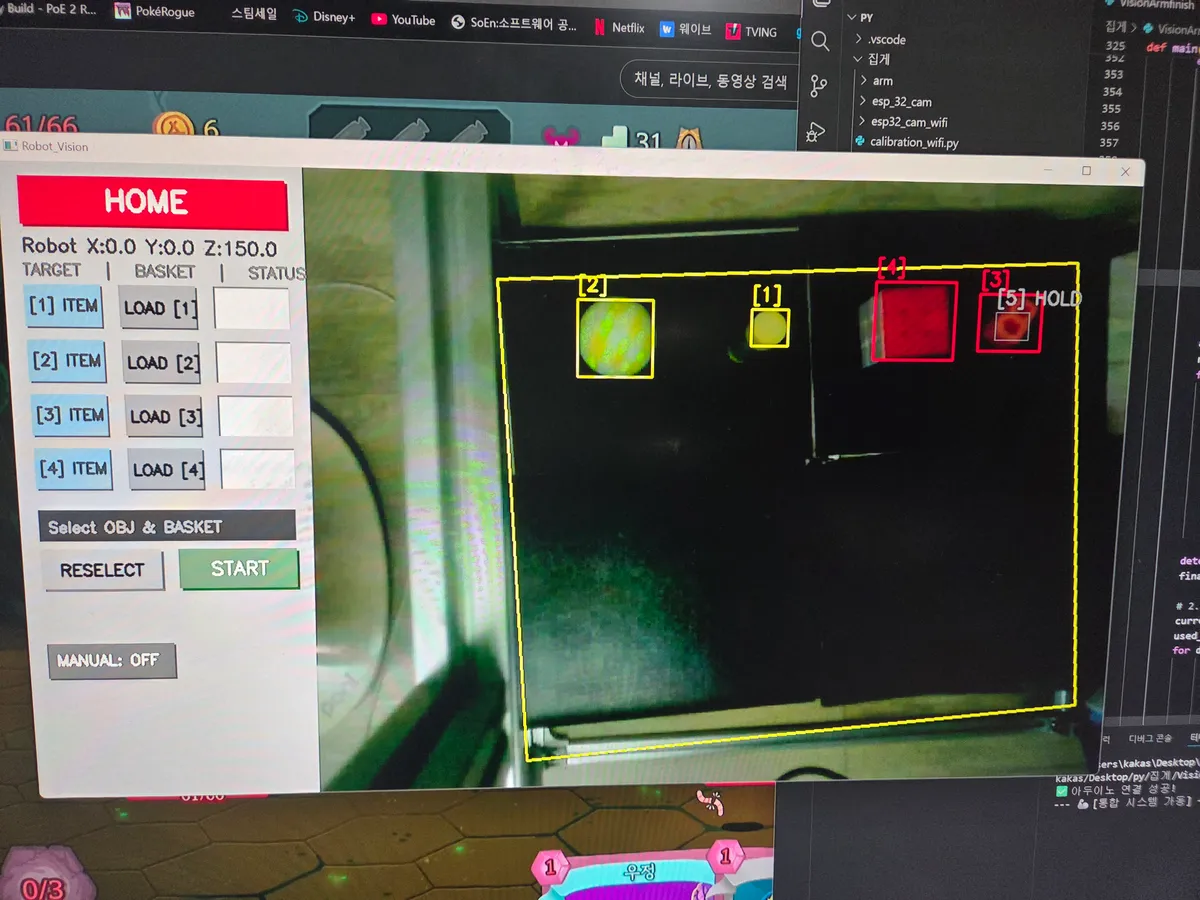
Task: Click the green START button
Action: [239, 568]
